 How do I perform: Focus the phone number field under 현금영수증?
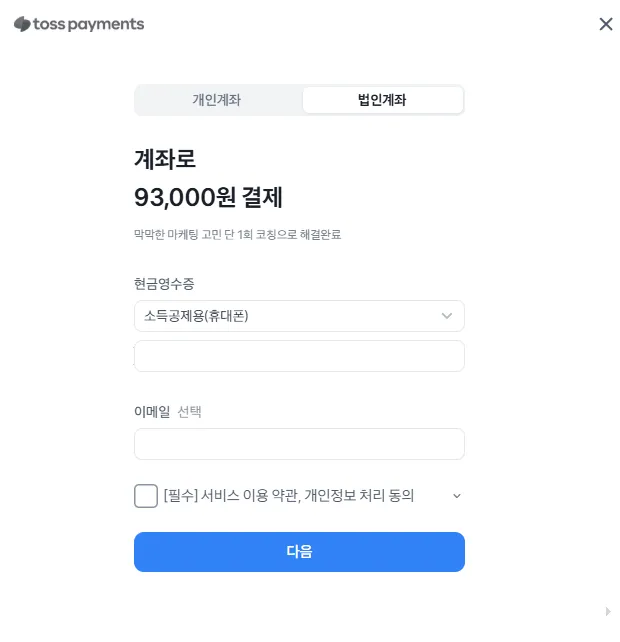coord(299,356)
